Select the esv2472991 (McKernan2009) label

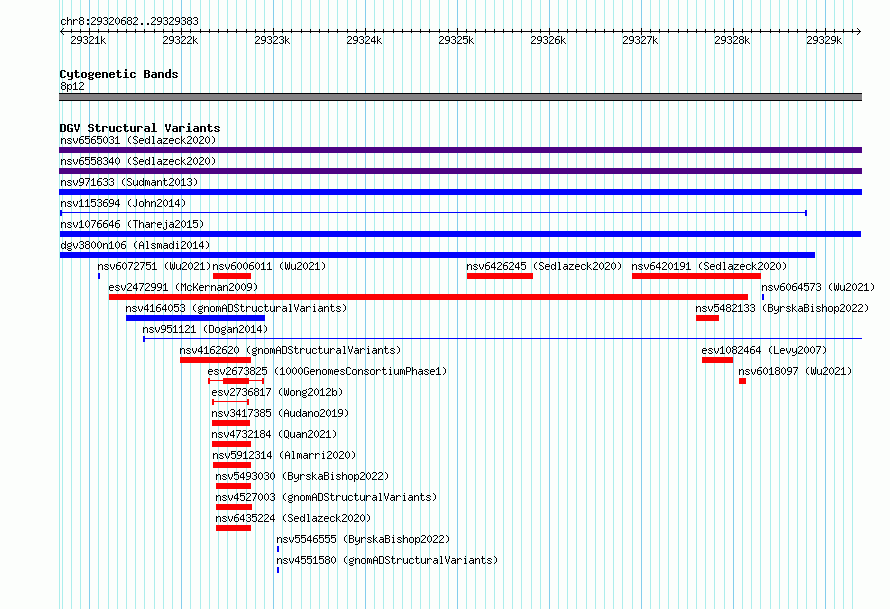(x=183, y=287)
